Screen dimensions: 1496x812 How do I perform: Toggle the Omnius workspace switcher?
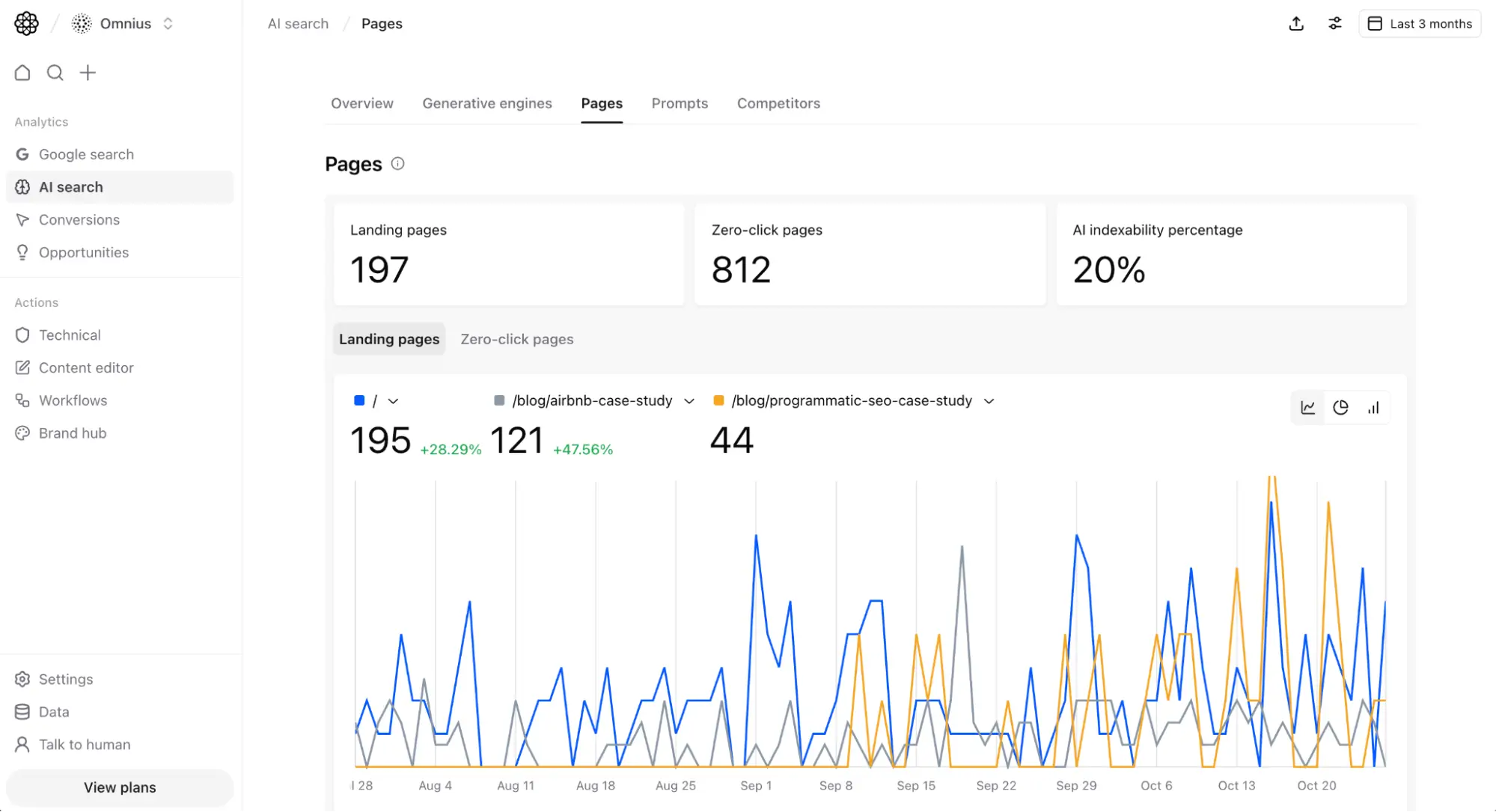[168, 23]
